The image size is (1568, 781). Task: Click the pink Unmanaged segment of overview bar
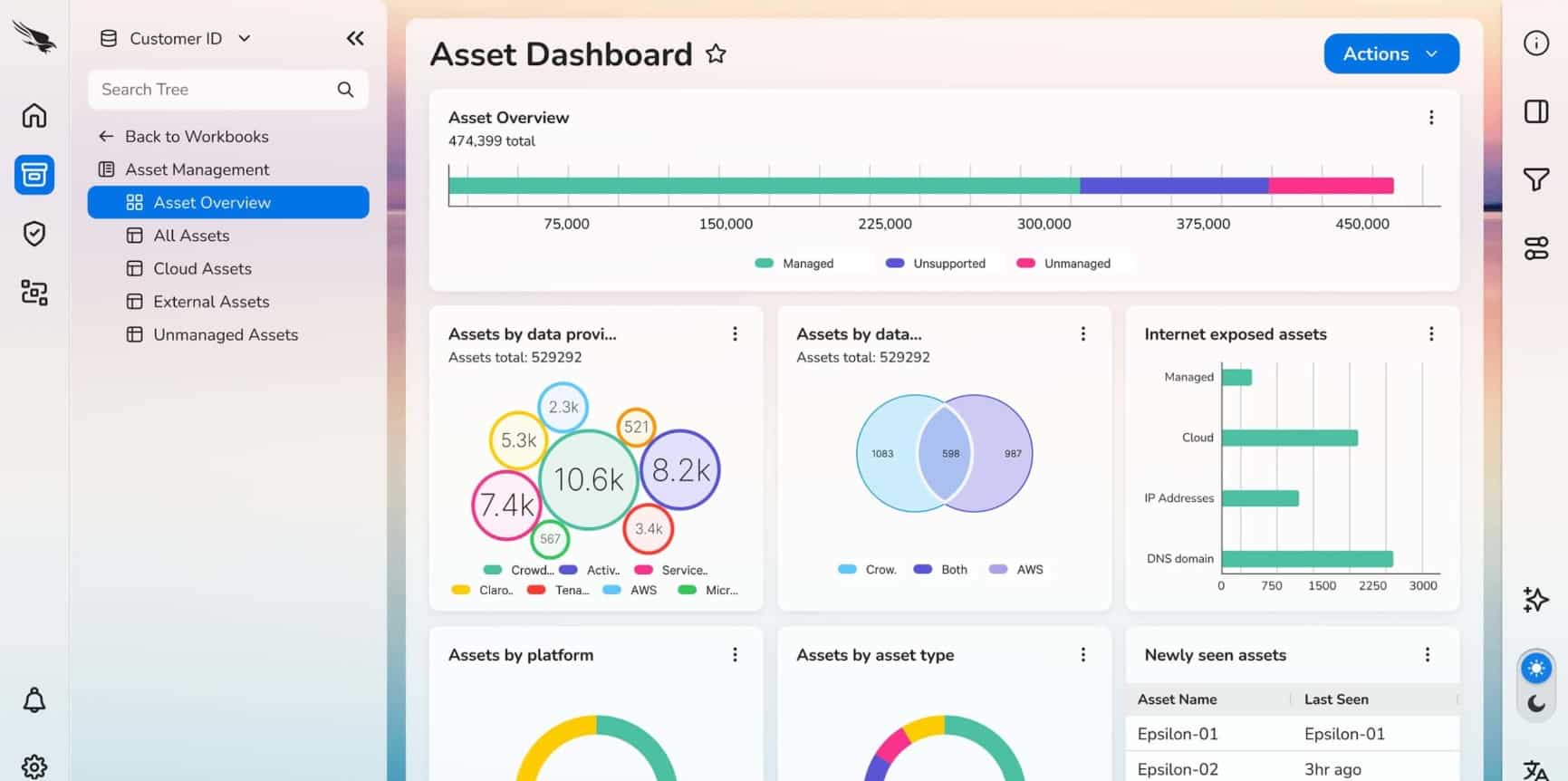coord(1331,186)
